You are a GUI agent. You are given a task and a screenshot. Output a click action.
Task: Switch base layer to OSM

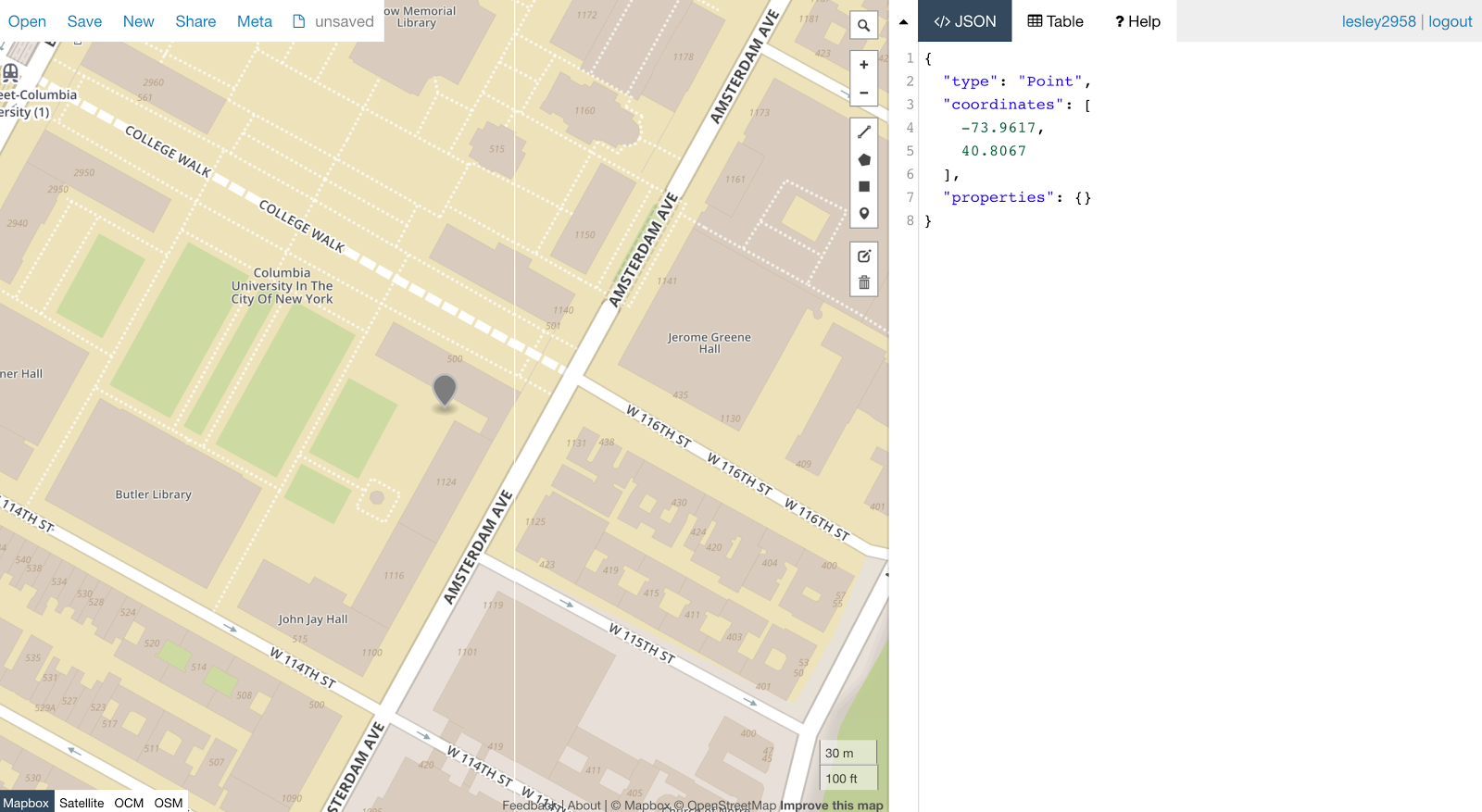169,803
